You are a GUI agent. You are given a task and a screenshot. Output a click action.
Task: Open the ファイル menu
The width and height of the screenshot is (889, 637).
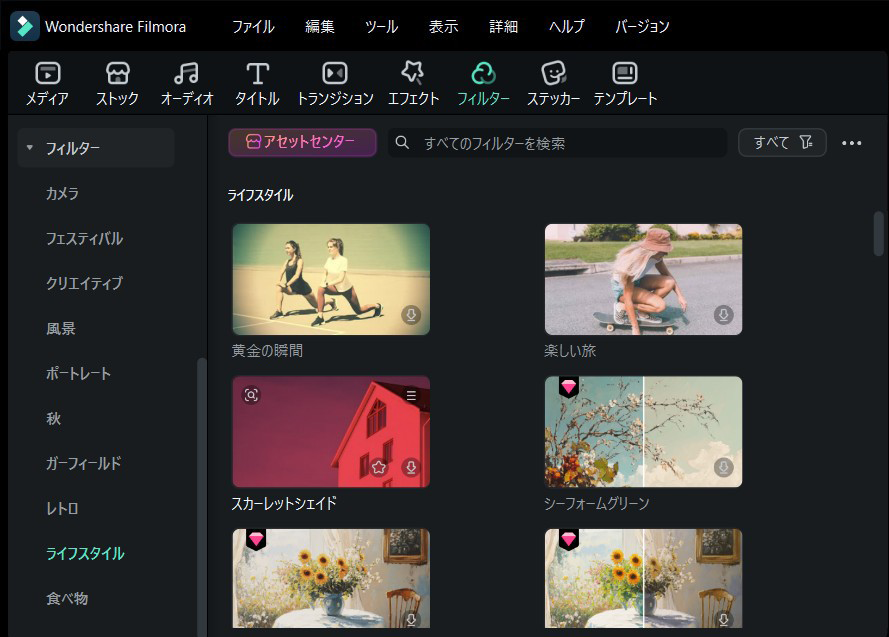coord(252,27)
